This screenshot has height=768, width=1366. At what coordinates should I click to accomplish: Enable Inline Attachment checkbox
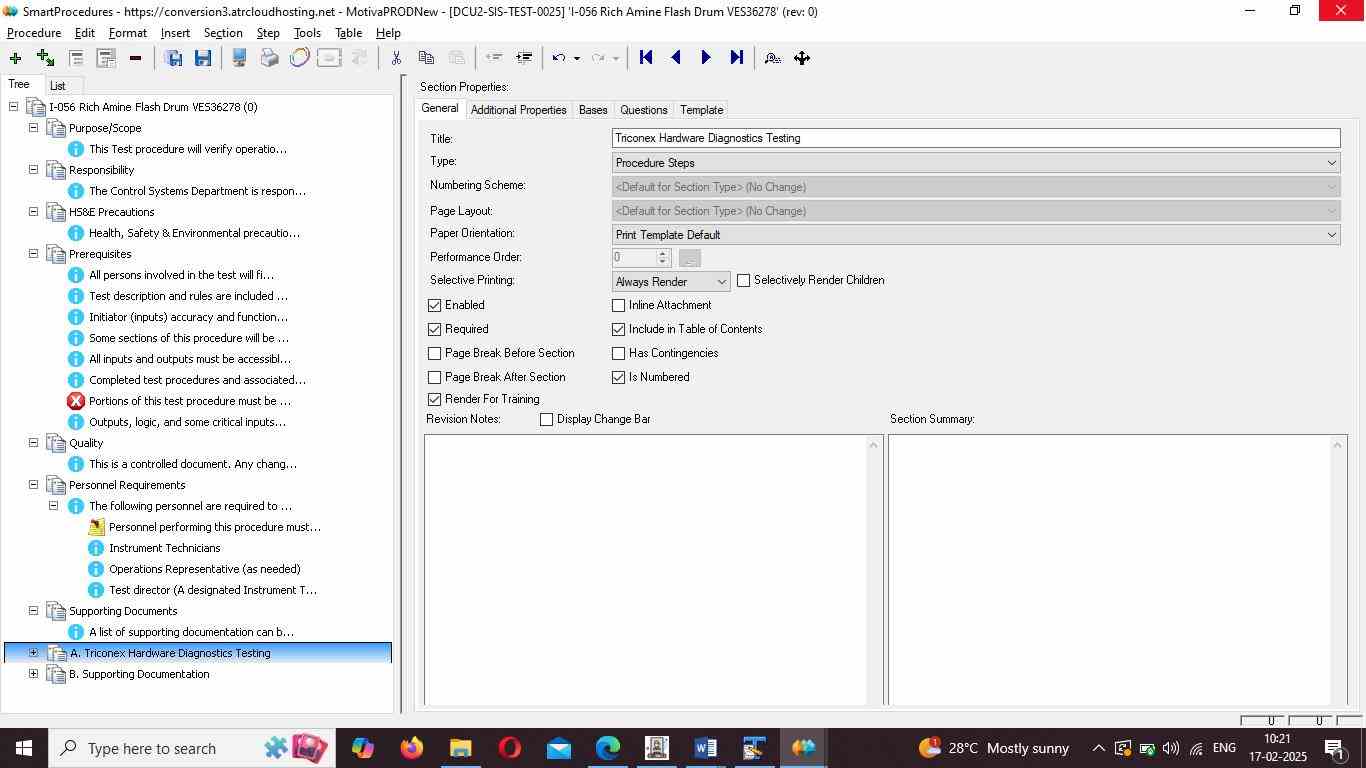click(618, 305)
